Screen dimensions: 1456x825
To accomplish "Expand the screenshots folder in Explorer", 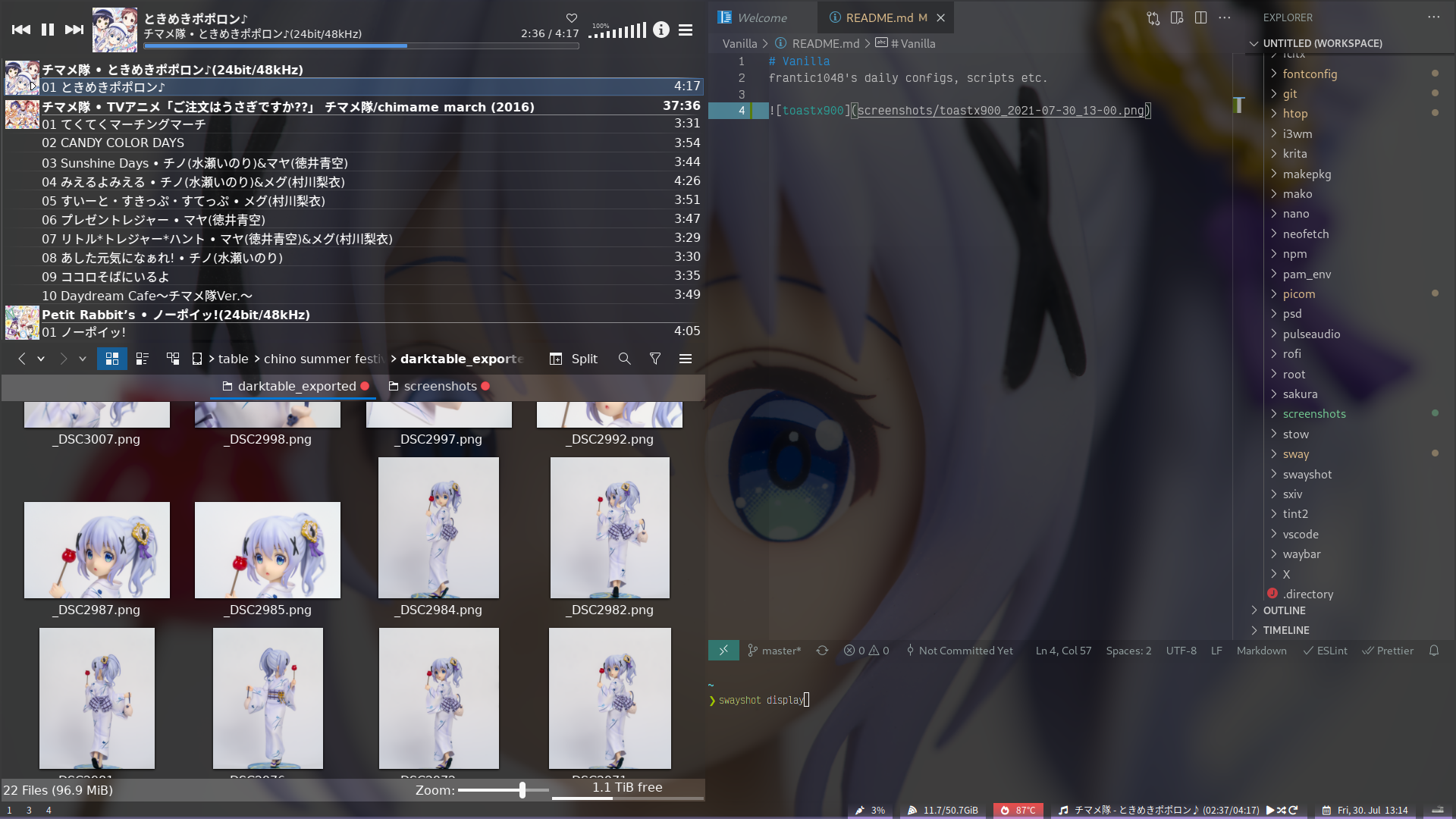I will 1313,414.
